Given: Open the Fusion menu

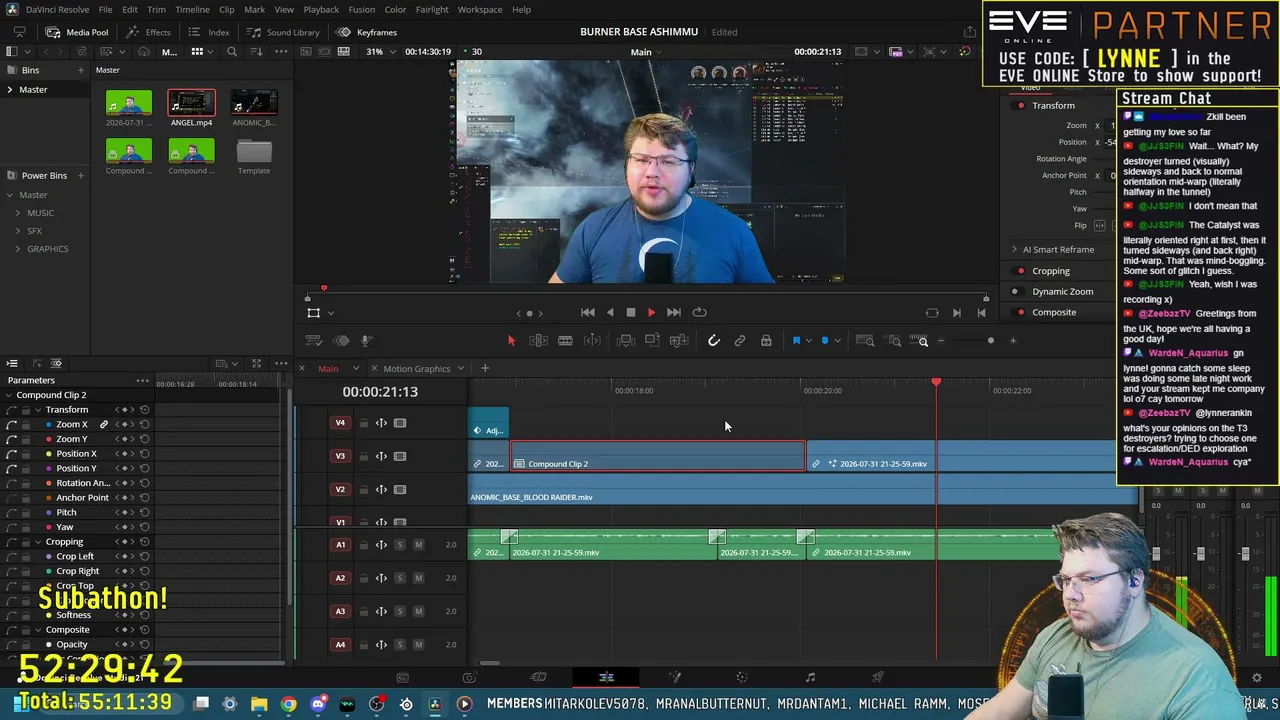Looking at the screenshot, I should 362,9.
